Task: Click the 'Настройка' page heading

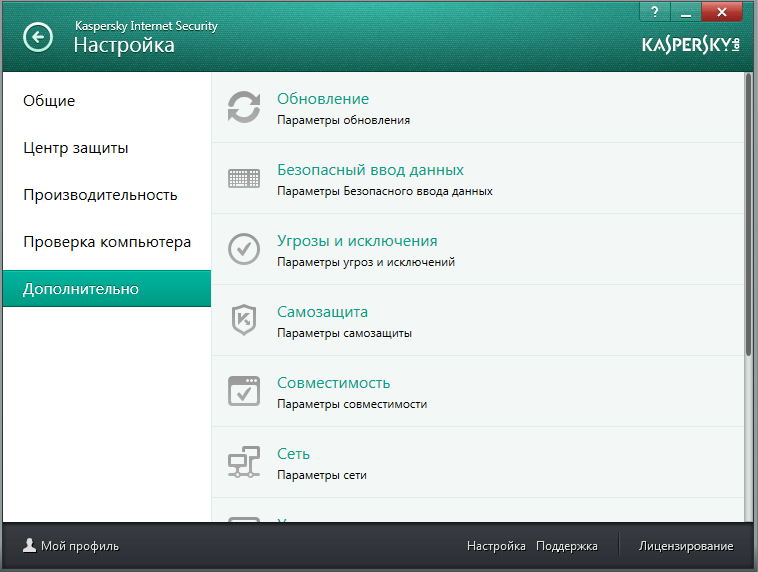Action: coord(124,45)
